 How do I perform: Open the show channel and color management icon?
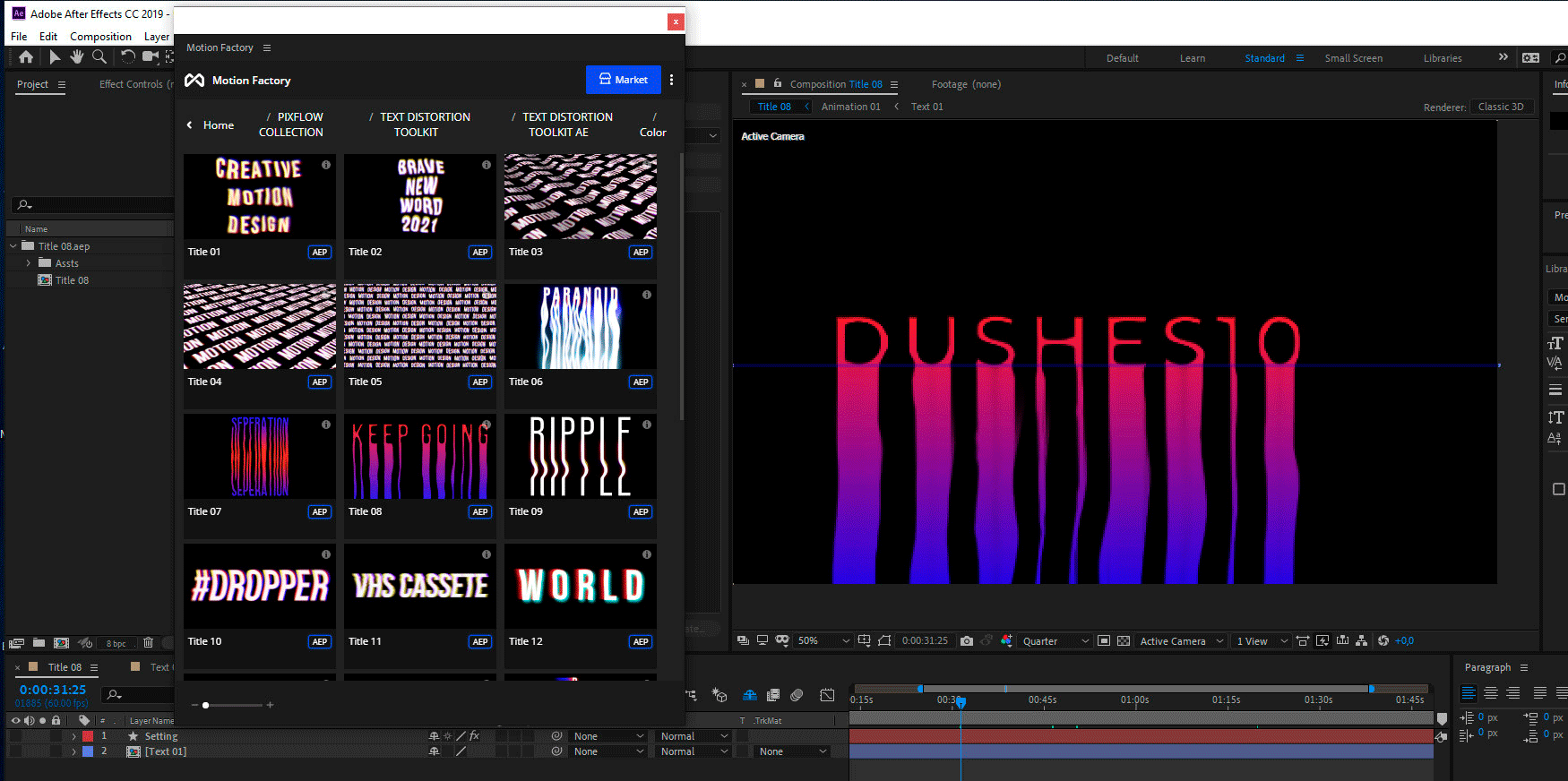(1006, 641)
